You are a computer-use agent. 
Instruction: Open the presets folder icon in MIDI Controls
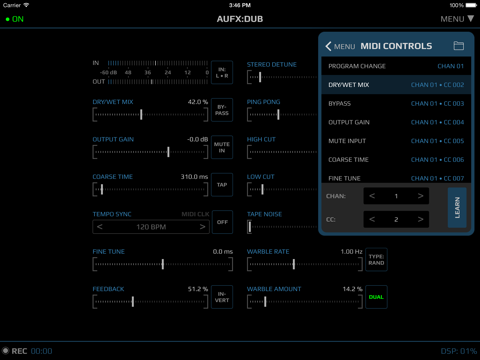coord(458,46)
